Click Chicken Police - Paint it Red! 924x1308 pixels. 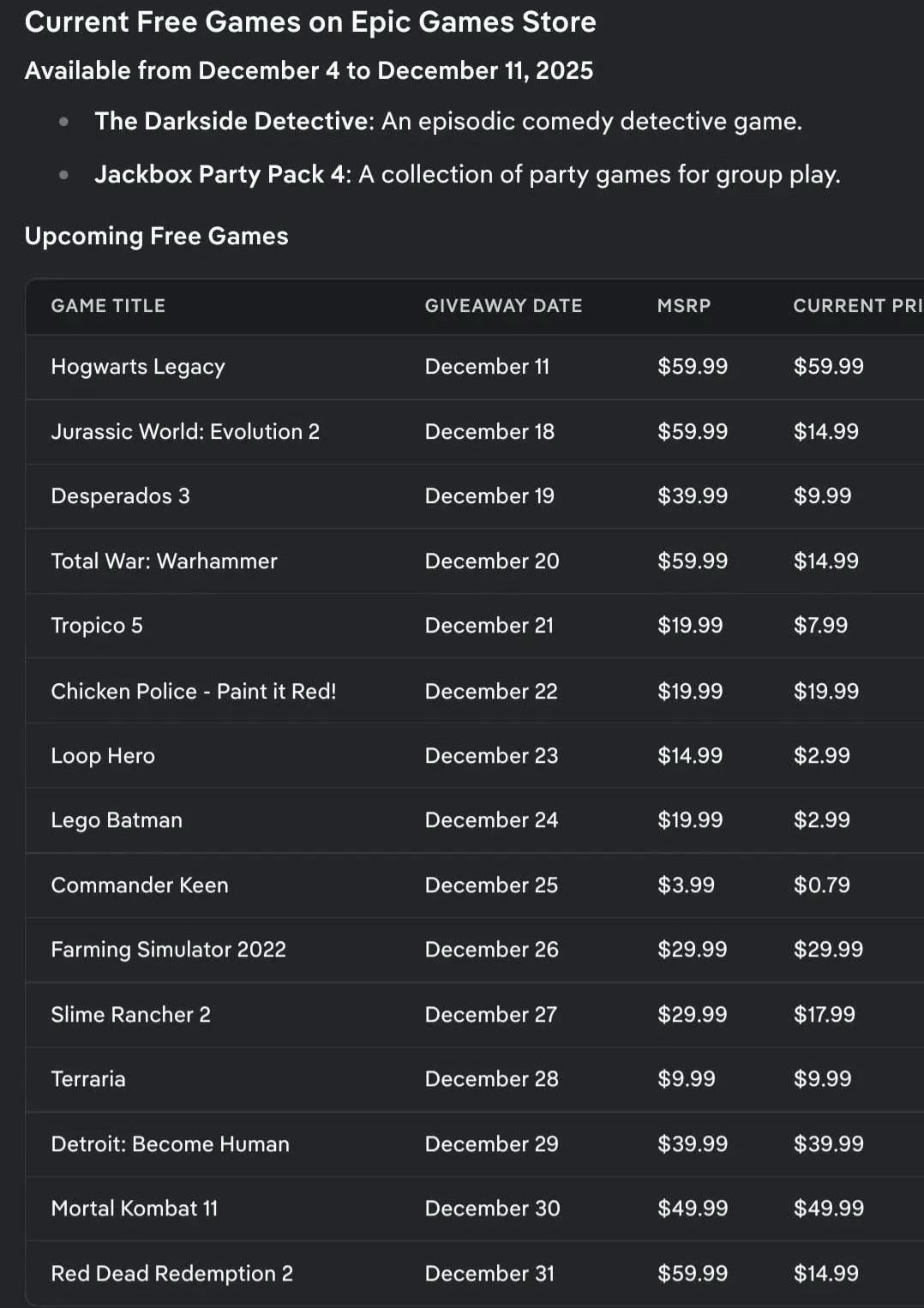click(194, 691)
